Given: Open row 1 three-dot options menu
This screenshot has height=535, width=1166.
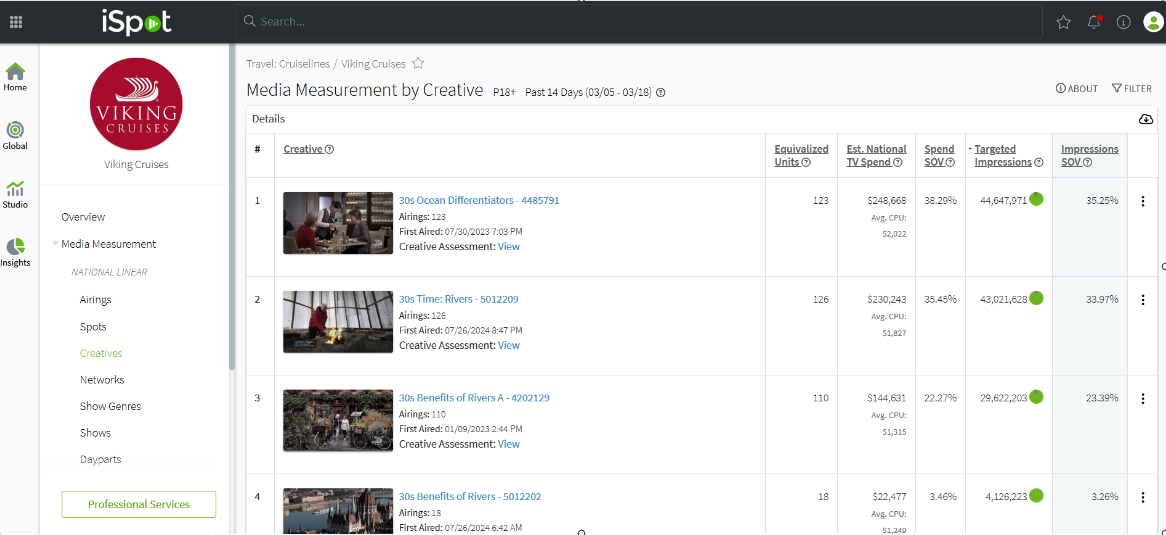Looking at the screenshot, I should (x=1143, y=201).
